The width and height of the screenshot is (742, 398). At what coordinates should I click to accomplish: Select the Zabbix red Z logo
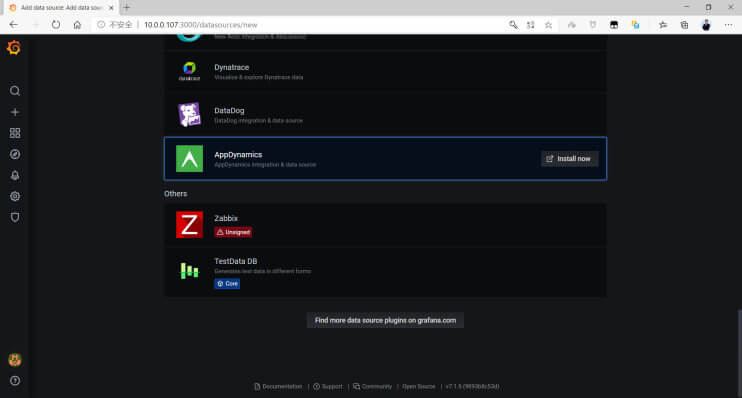189,224
